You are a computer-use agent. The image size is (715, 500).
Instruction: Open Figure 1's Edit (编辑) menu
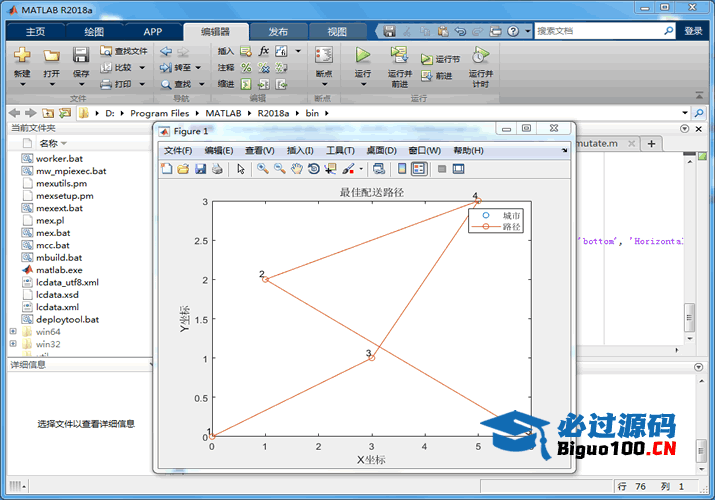[219, 150]
